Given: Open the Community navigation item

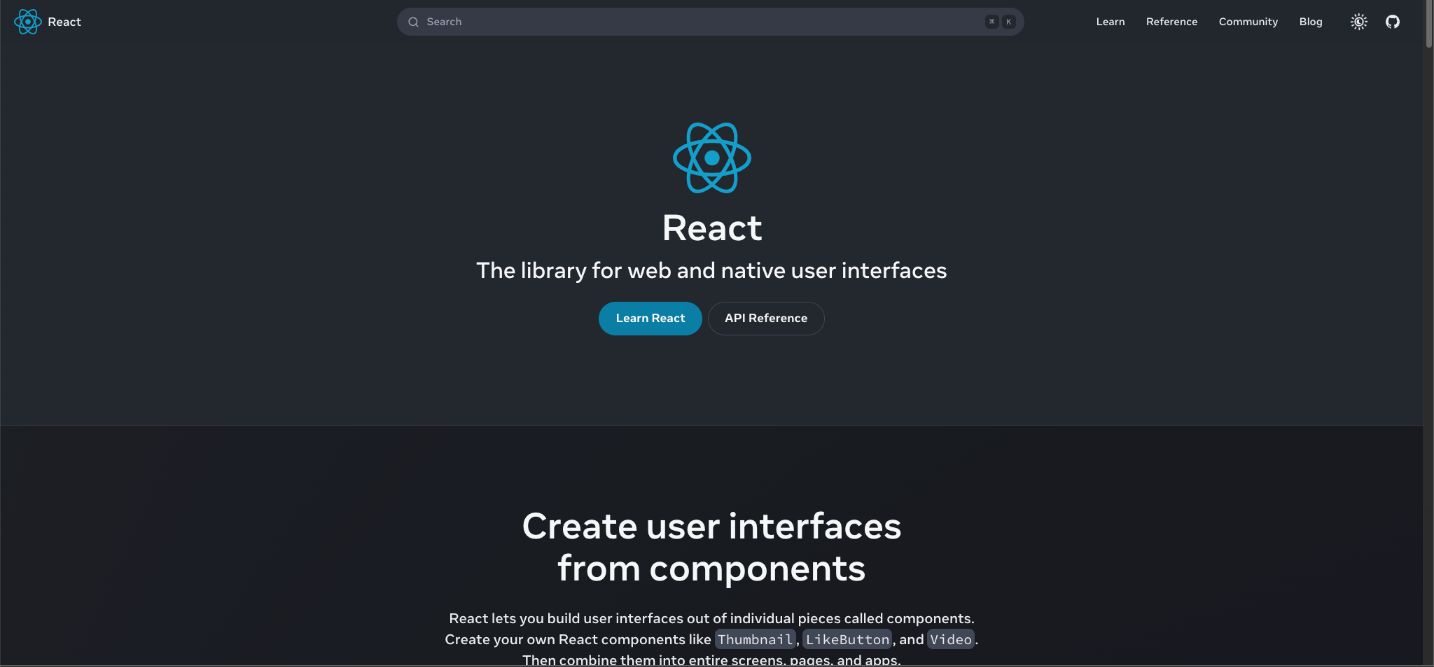Looking at the screenshot, I should (x=1248, y=22).
